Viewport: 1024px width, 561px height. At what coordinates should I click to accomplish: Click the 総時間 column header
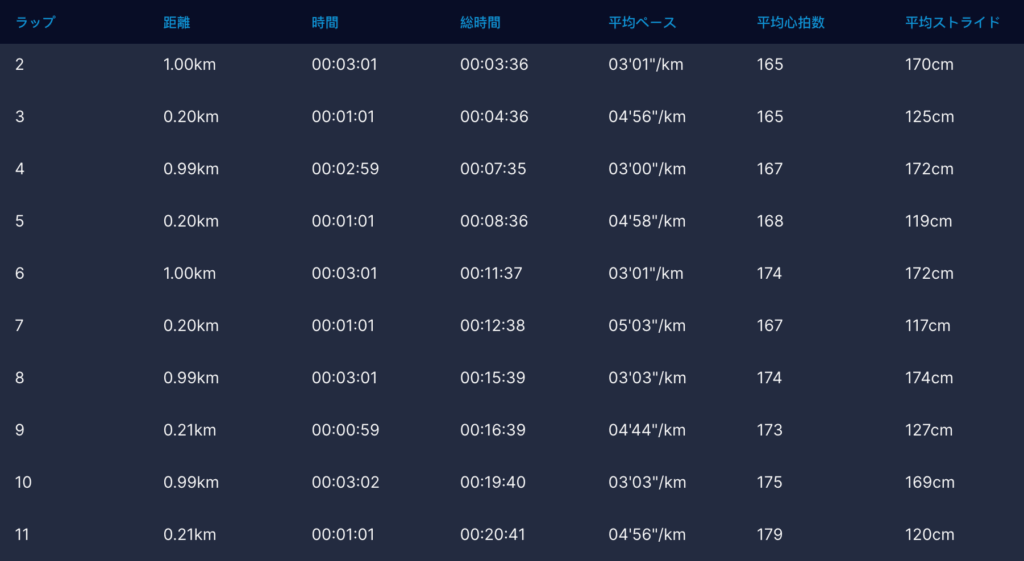point(480,22)
